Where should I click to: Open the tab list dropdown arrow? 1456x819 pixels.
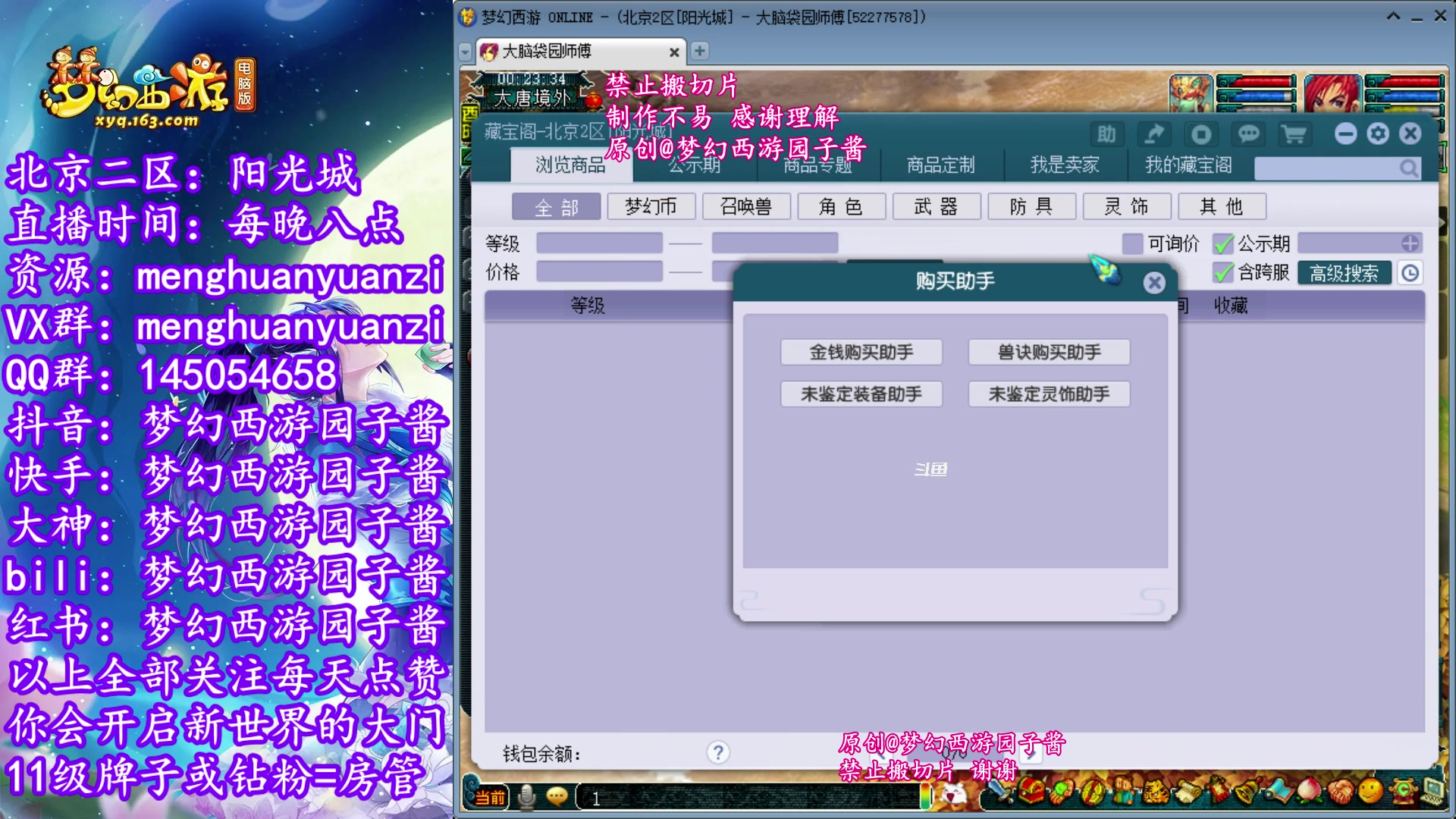coord(466,52)
